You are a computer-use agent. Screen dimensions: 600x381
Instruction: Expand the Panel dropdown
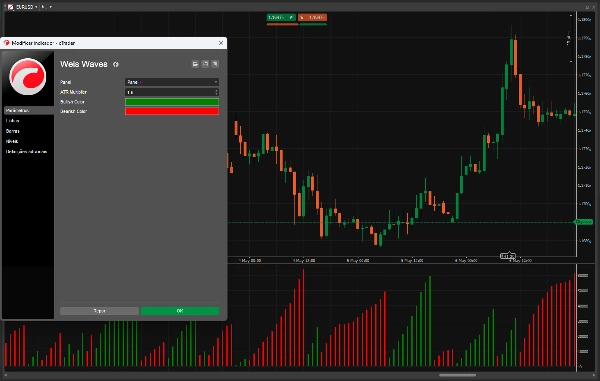172,82
